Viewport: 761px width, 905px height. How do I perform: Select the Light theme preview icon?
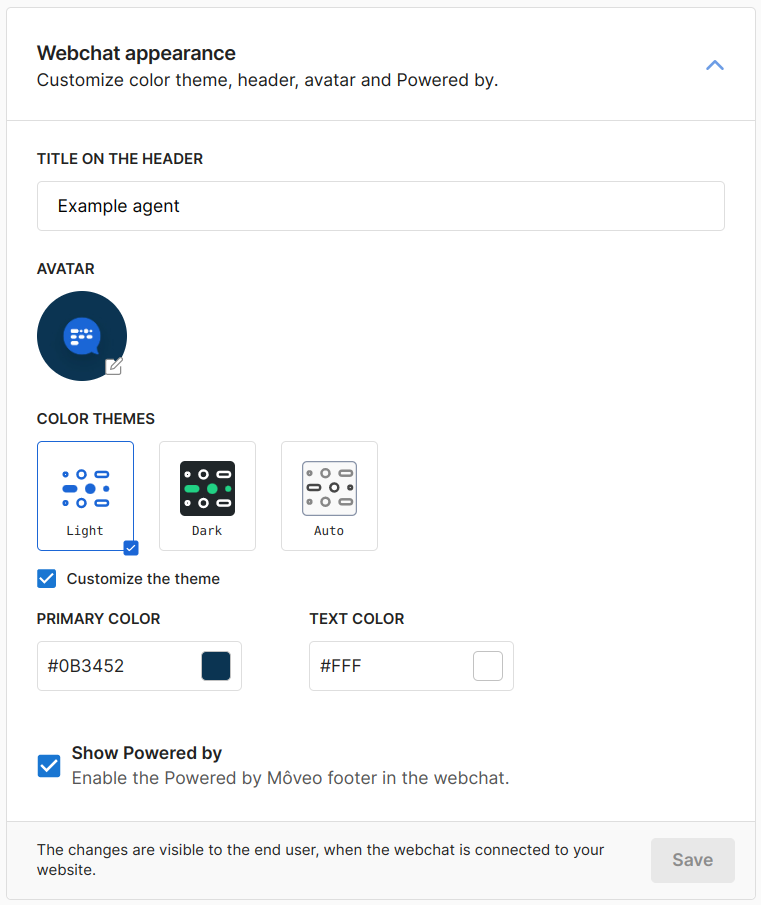(85, 488)
